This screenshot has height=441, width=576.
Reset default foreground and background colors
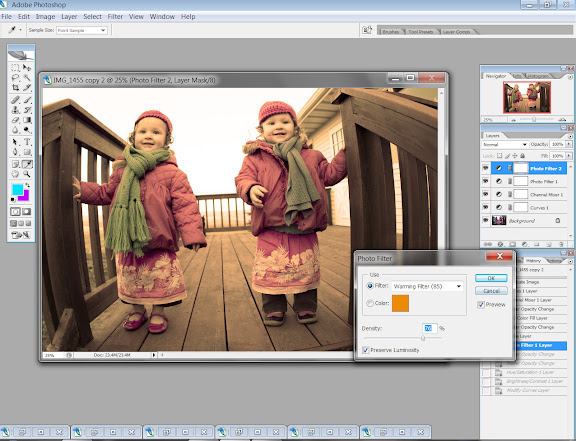(x=13, y=200)
